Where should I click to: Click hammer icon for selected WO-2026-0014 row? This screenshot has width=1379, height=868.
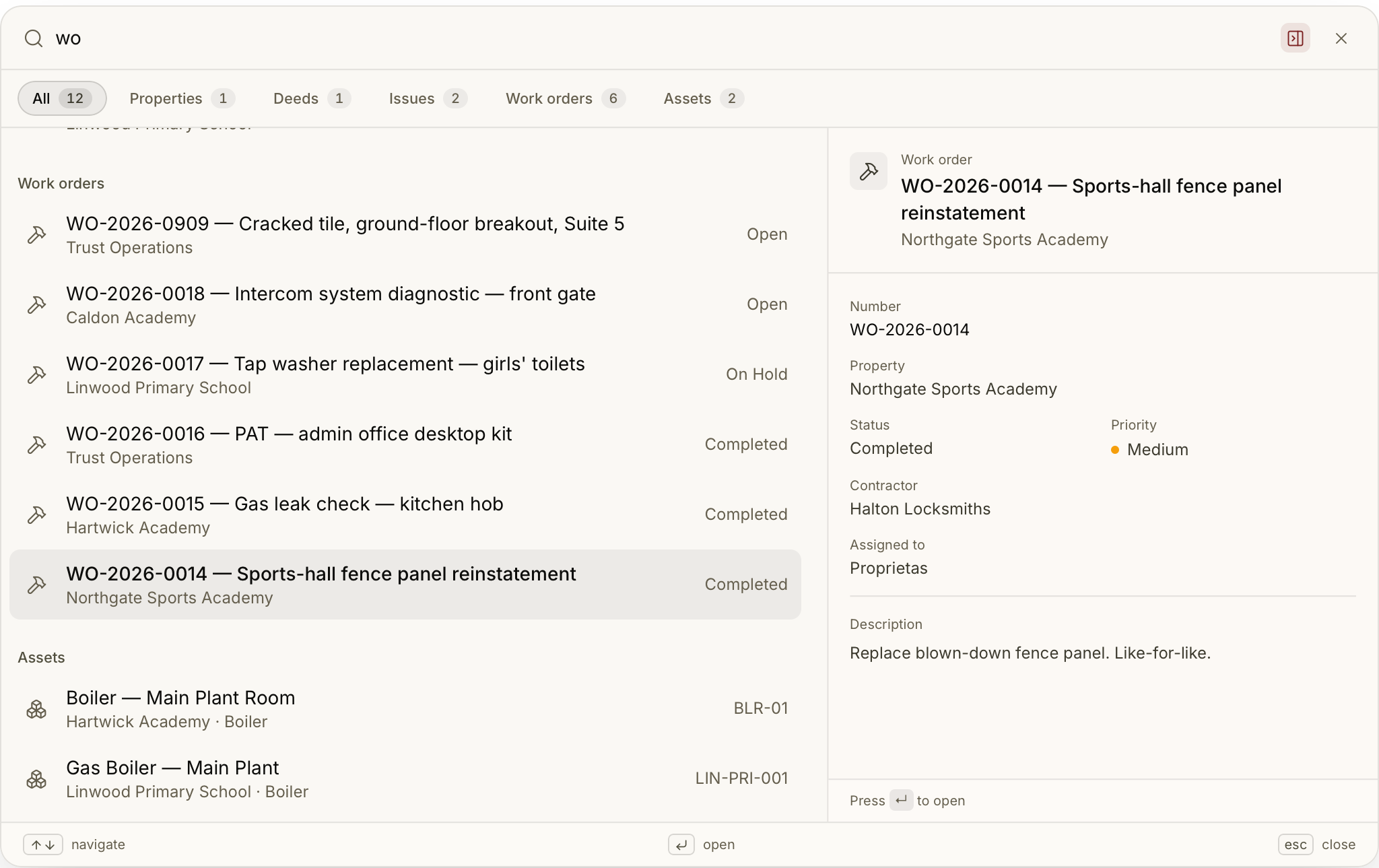[36, 585]
